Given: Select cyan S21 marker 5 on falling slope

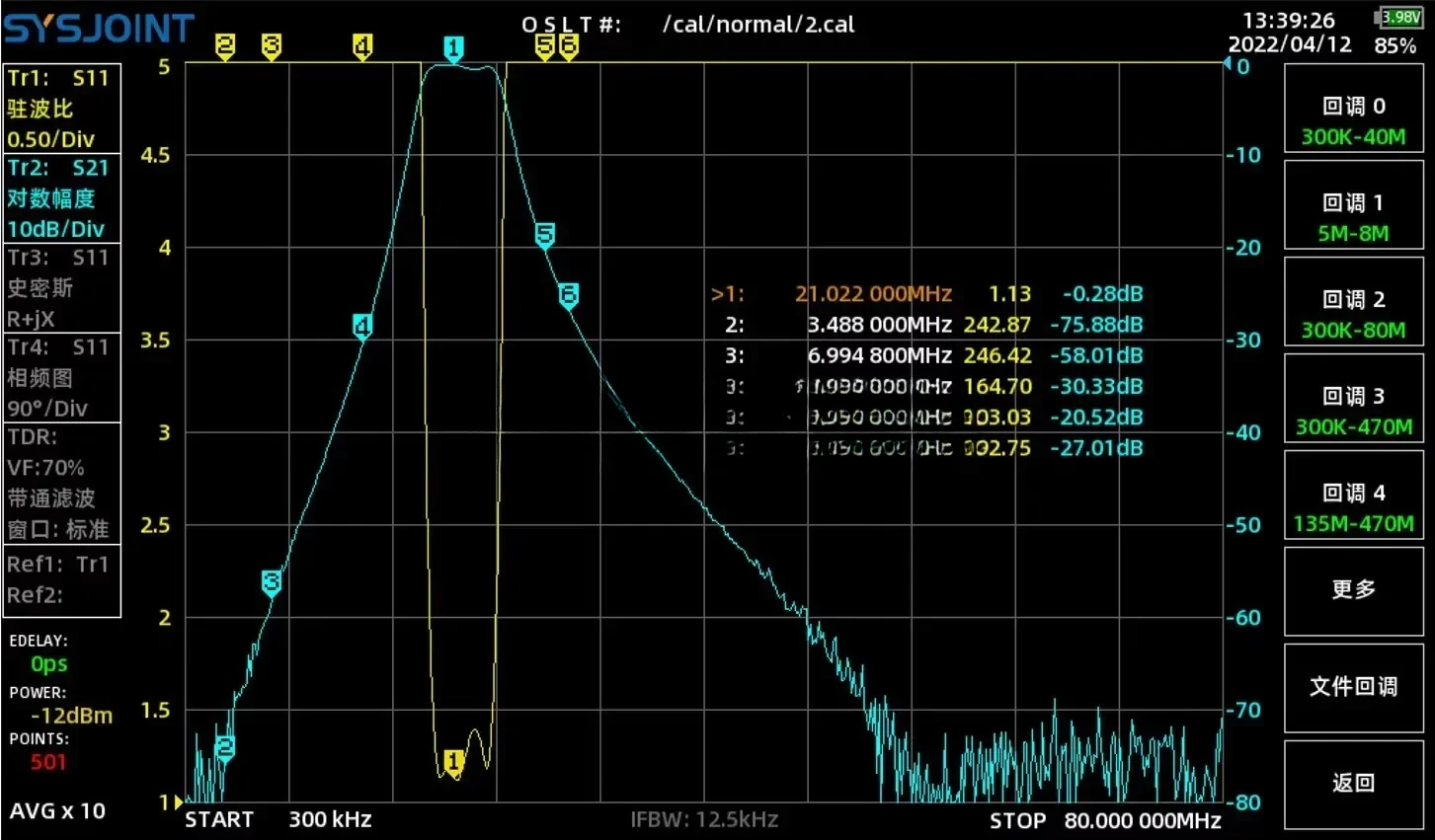Looking at the screenshot, I should pos(545,236).
